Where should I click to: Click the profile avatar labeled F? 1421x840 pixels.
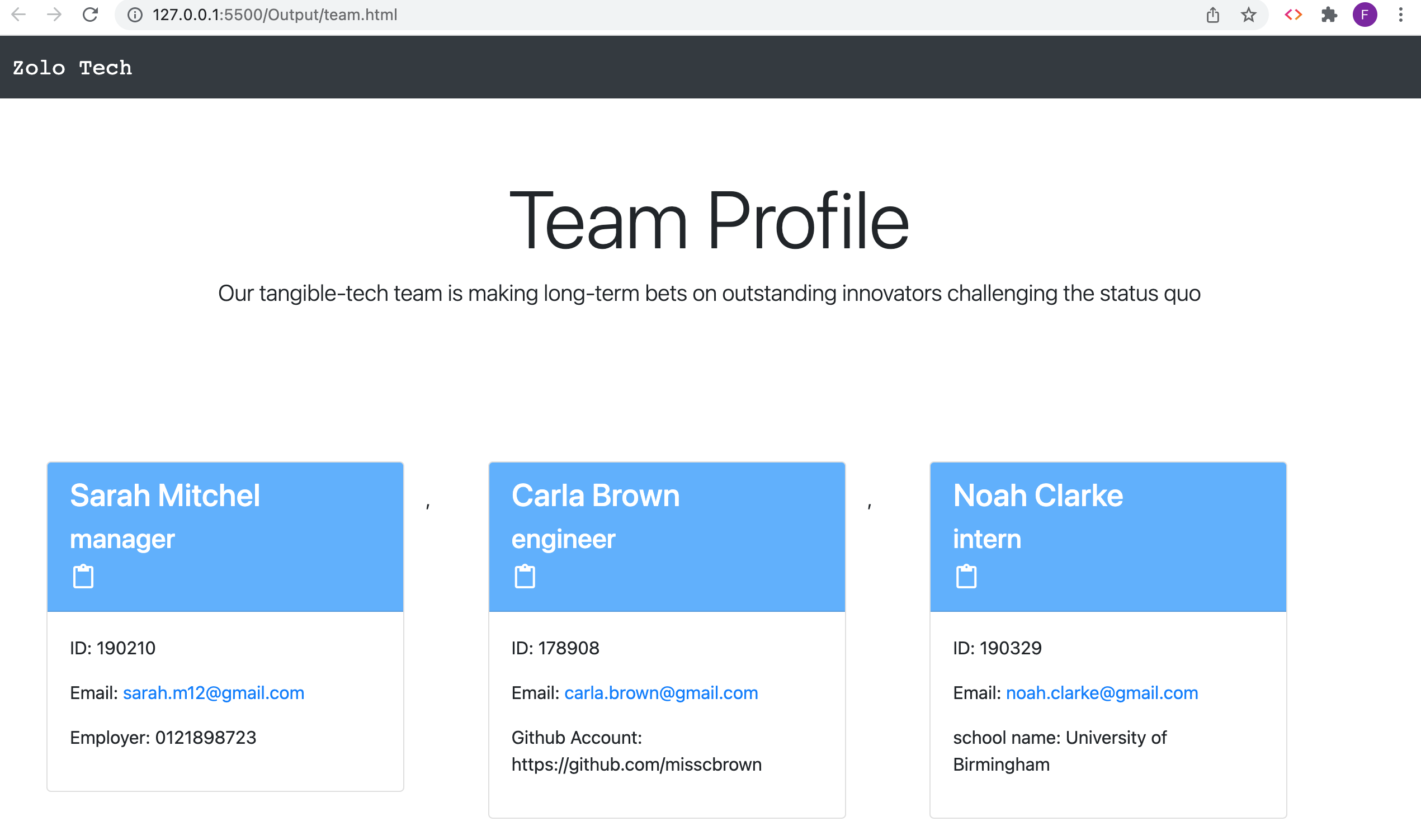pos(1365,15)
